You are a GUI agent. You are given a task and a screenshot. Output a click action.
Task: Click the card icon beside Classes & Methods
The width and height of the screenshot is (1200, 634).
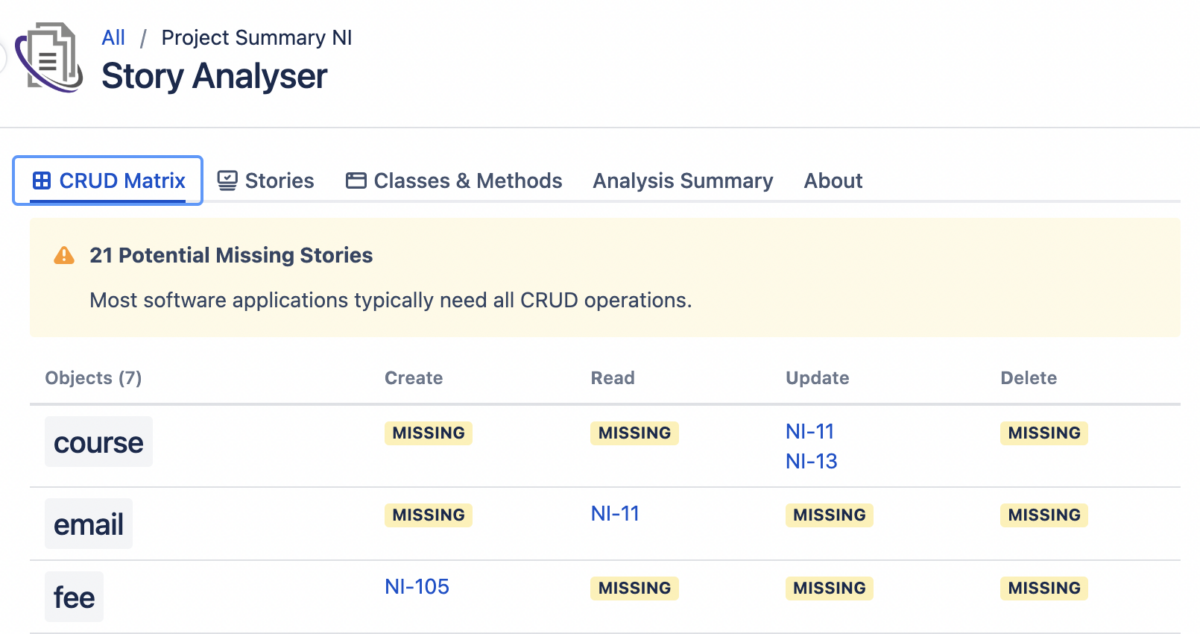point(355,180)
